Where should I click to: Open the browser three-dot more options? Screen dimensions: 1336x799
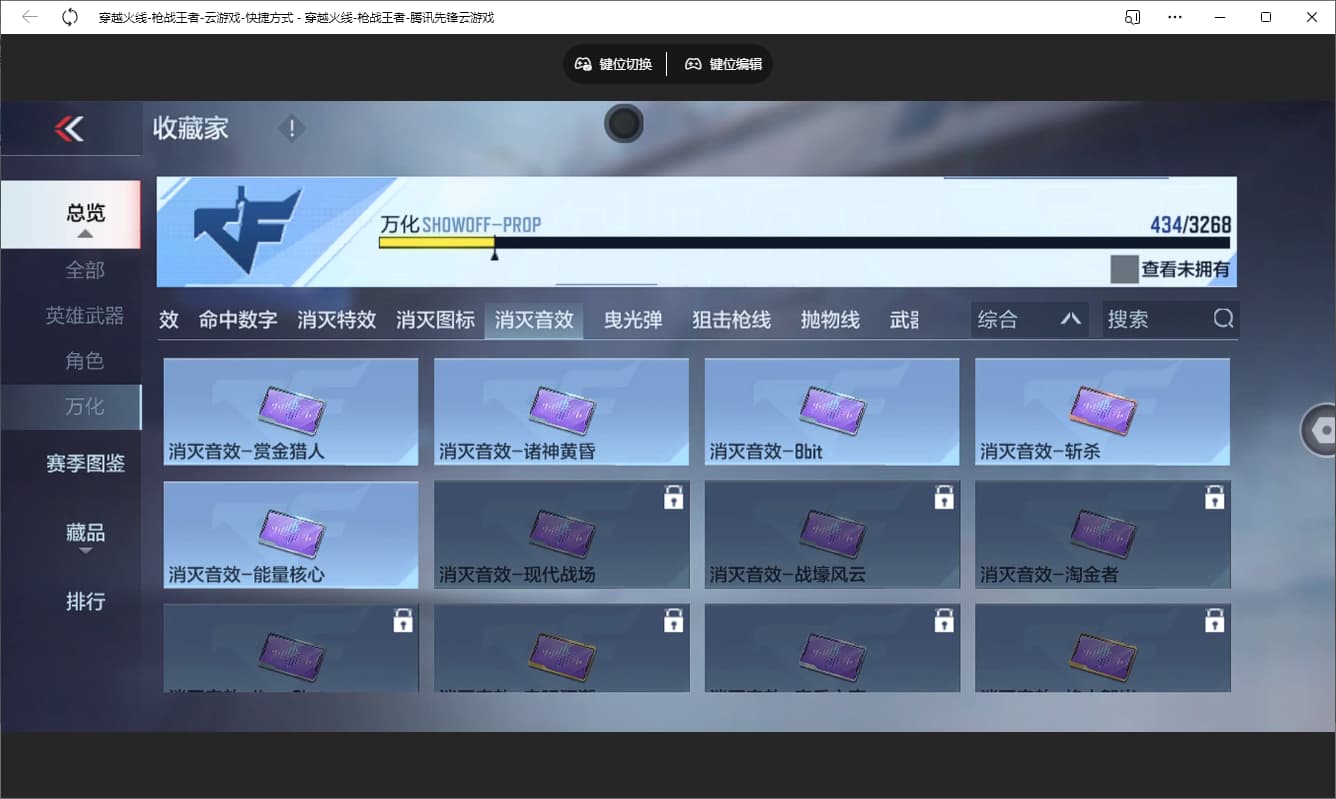click(x=1175, y=17)
